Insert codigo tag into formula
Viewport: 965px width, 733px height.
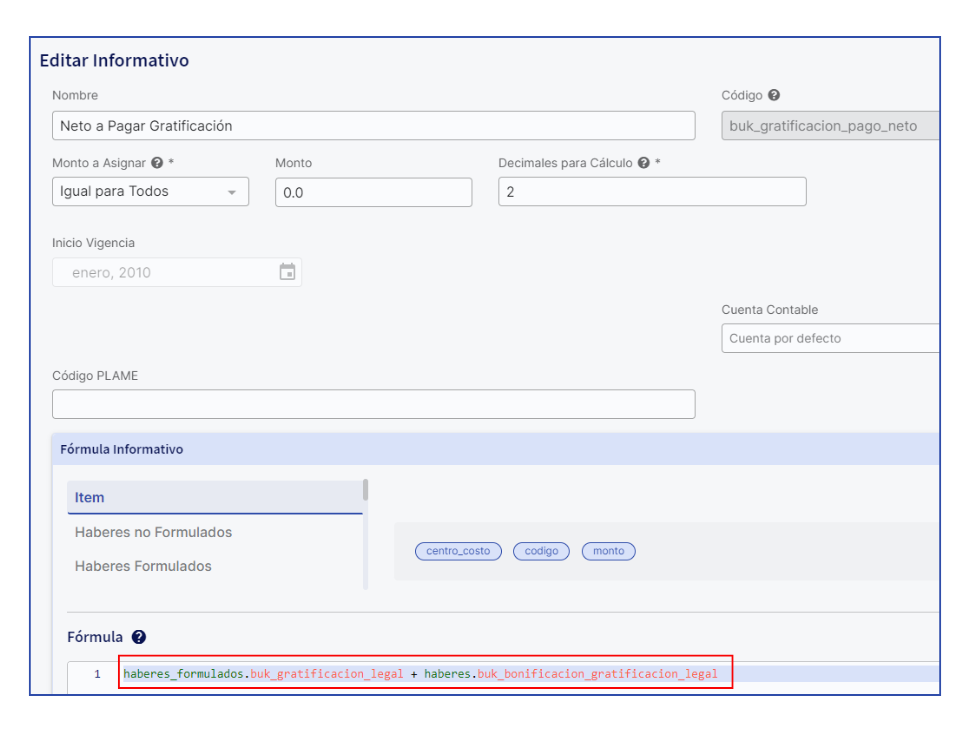coord(541,551)
